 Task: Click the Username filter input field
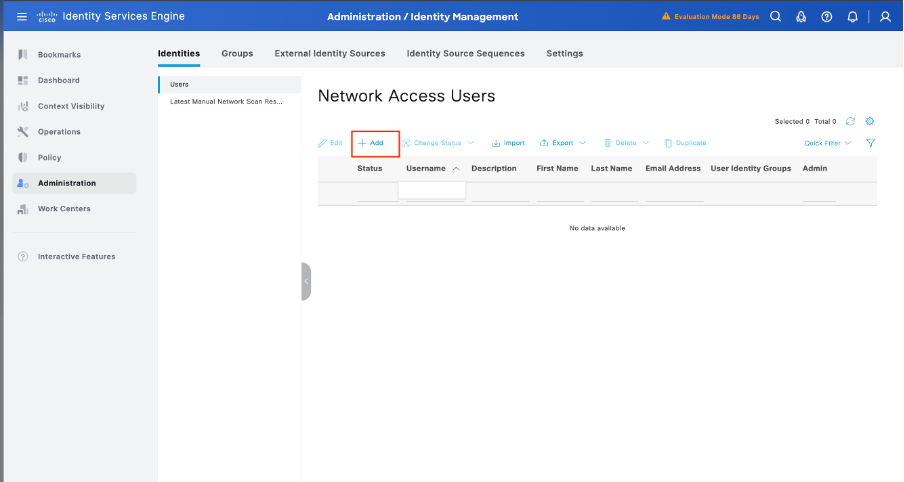click(432, 191)
